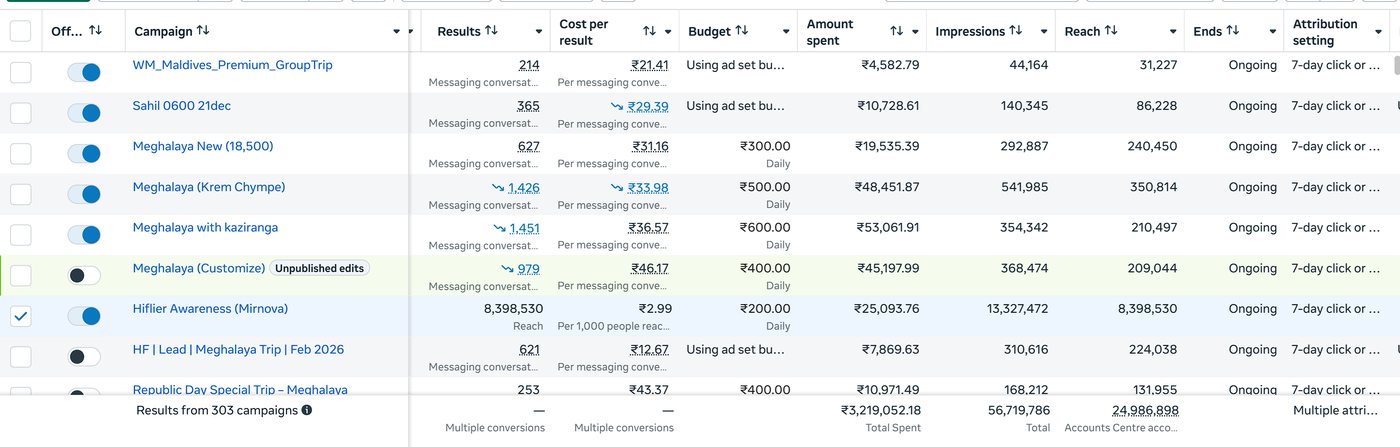This screenshot has height=447, width=1400.
Task: Open Sahil 0600 21dec campaign
Action: 181,105
